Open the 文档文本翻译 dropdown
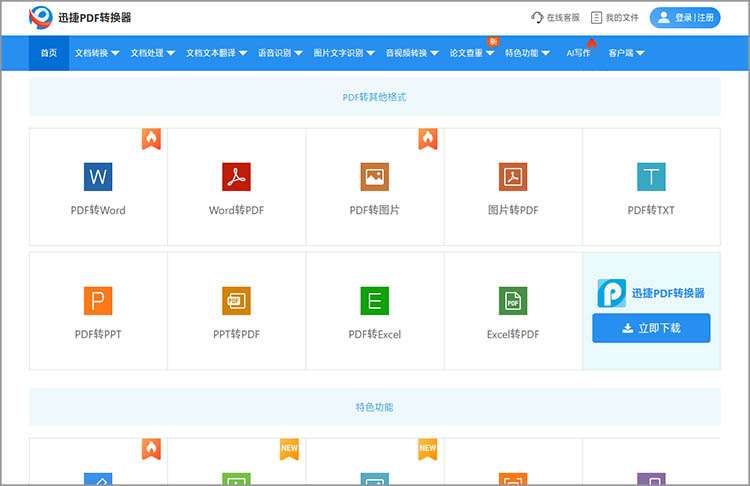 216,53
